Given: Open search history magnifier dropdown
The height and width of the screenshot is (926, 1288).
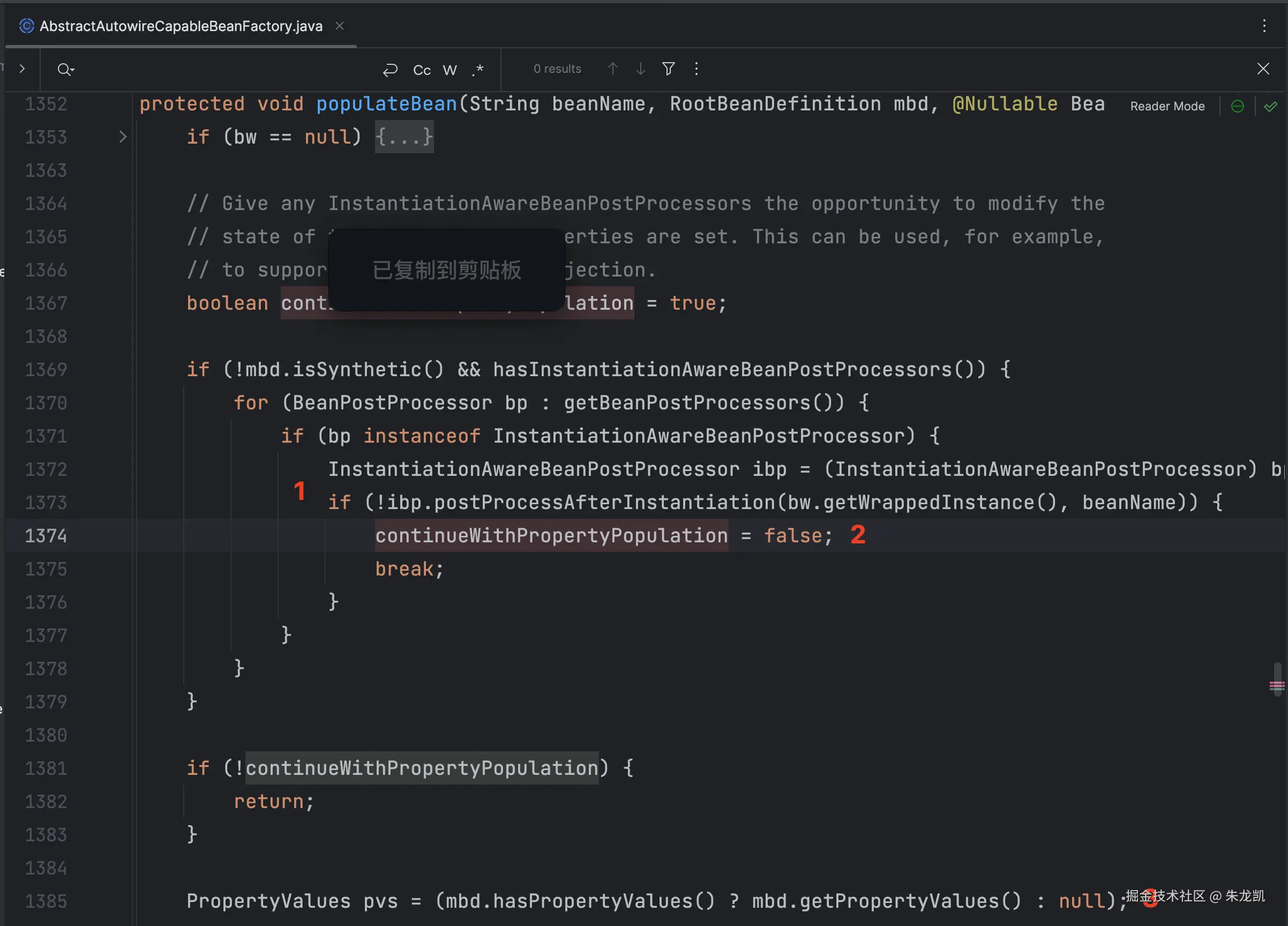Looking at the screenshot, I should click(65, 69).
